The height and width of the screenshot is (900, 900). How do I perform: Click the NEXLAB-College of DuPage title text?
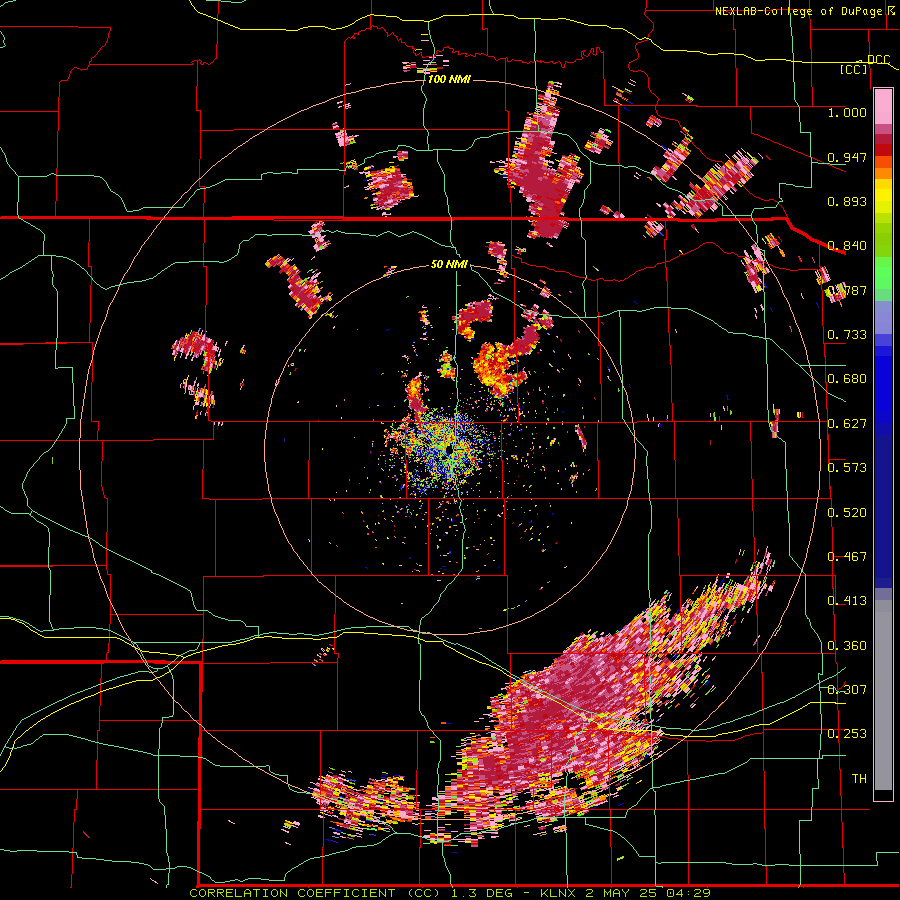(x=798, y=11)
